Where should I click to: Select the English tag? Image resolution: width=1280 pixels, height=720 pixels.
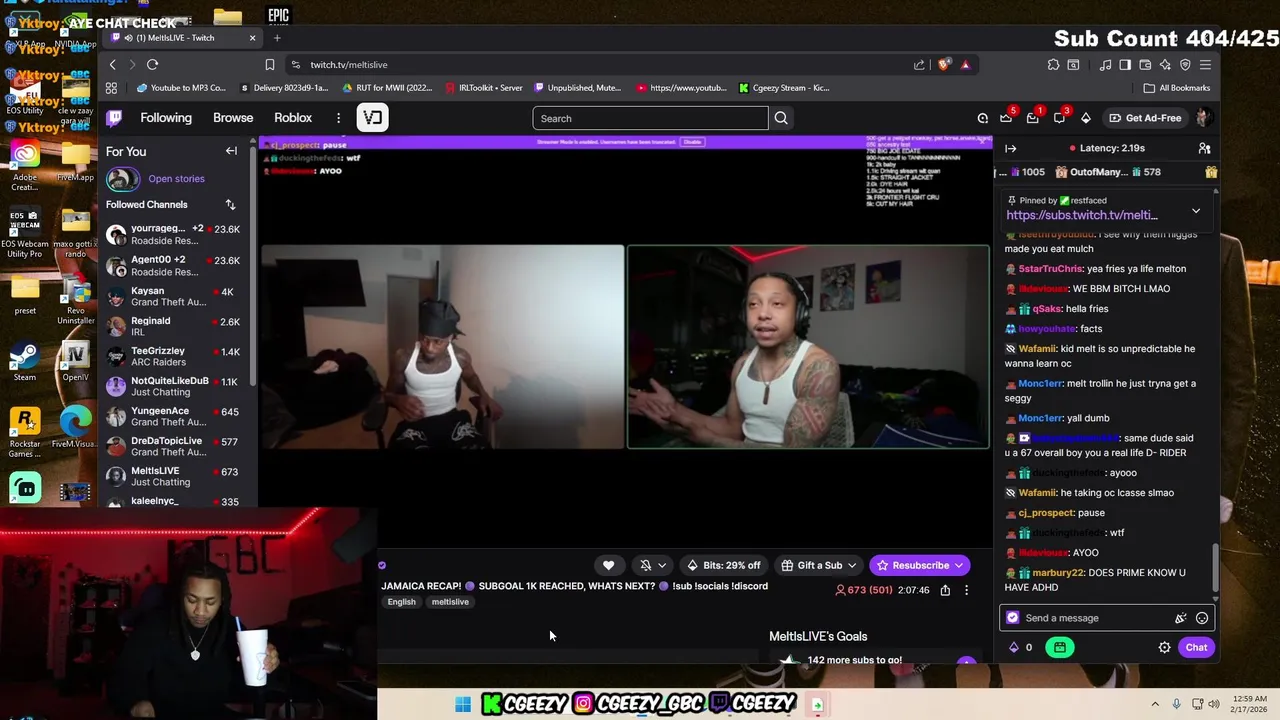coord(401,602)
